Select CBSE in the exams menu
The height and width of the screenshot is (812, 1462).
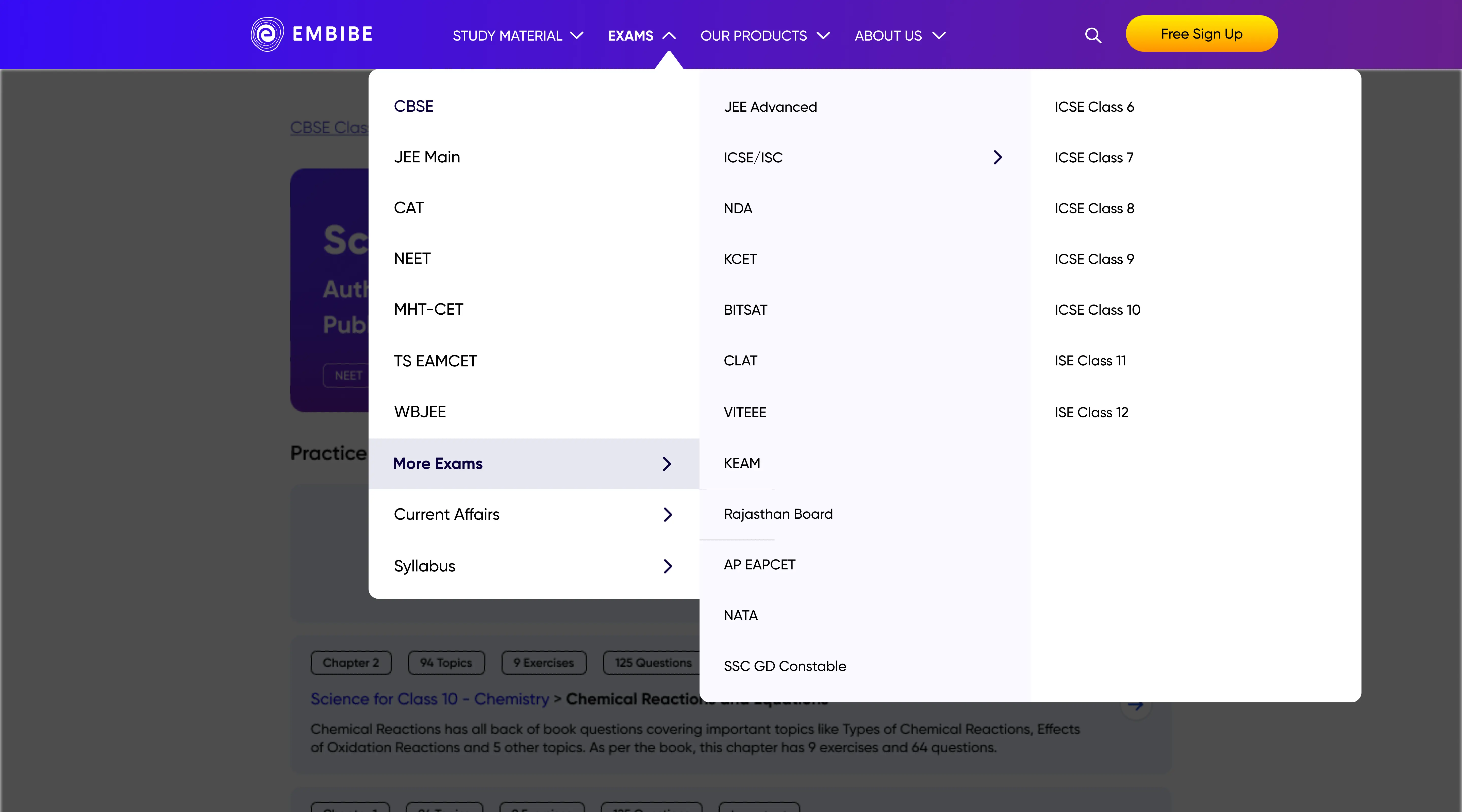pos(413,106)
